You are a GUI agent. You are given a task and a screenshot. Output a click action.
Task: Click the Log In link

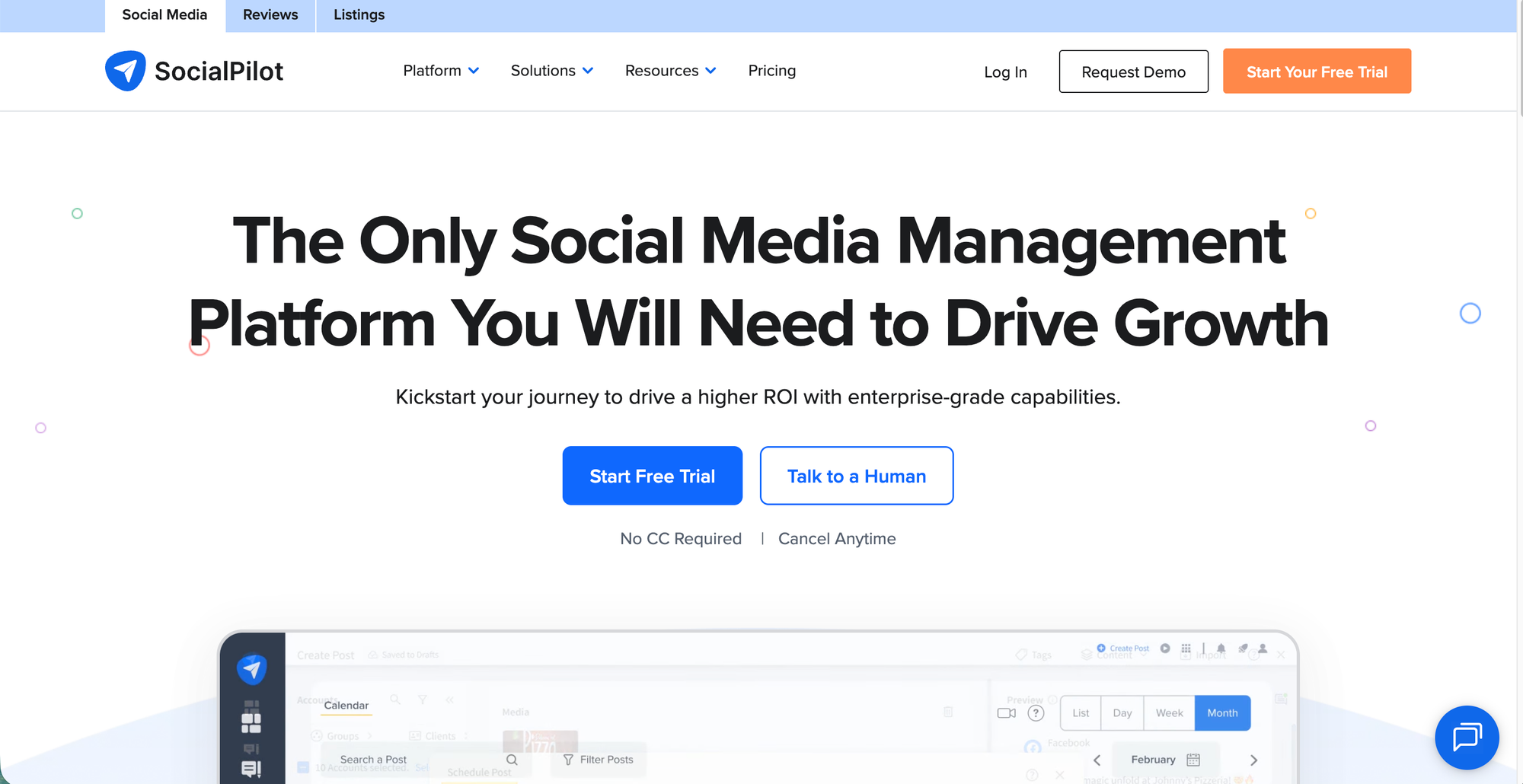[x=1005, y=72]
